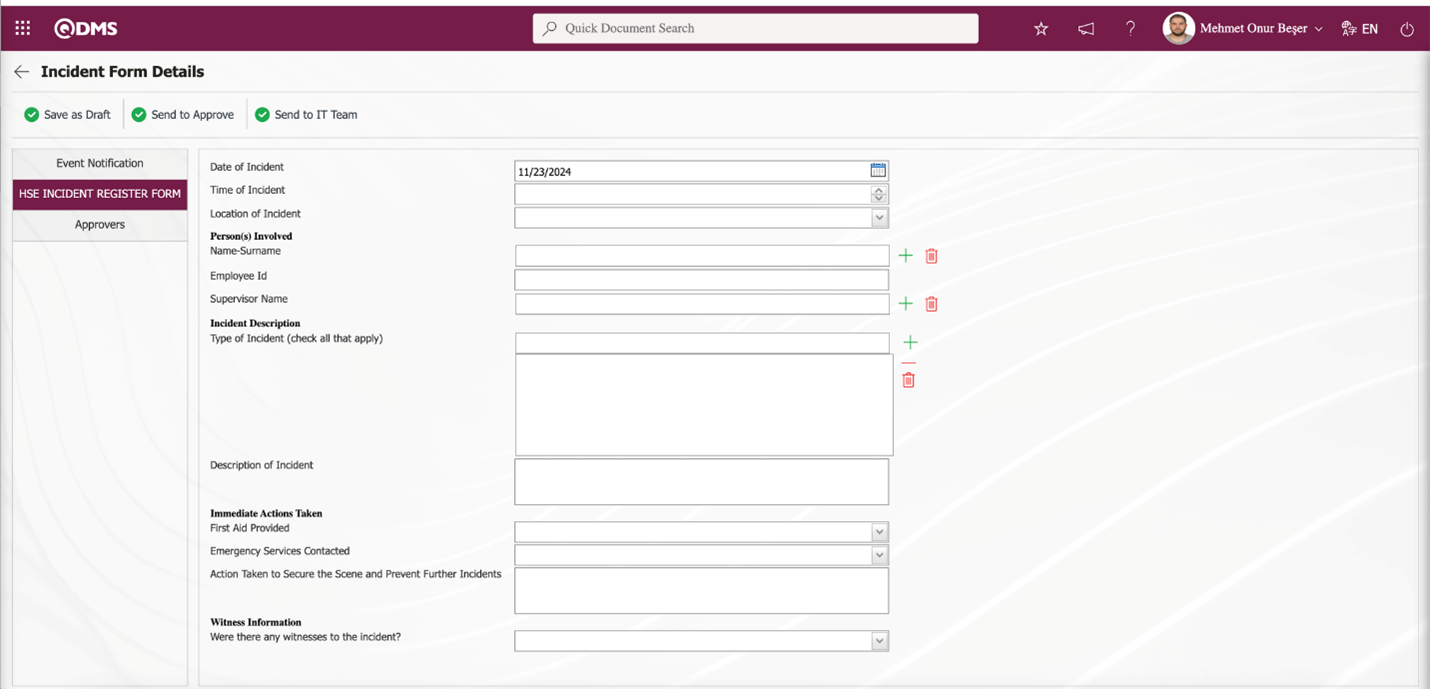Screen dimensions: 1430x689
Task: Open the apps grid menu icon
Action: [x=22, y=28]
